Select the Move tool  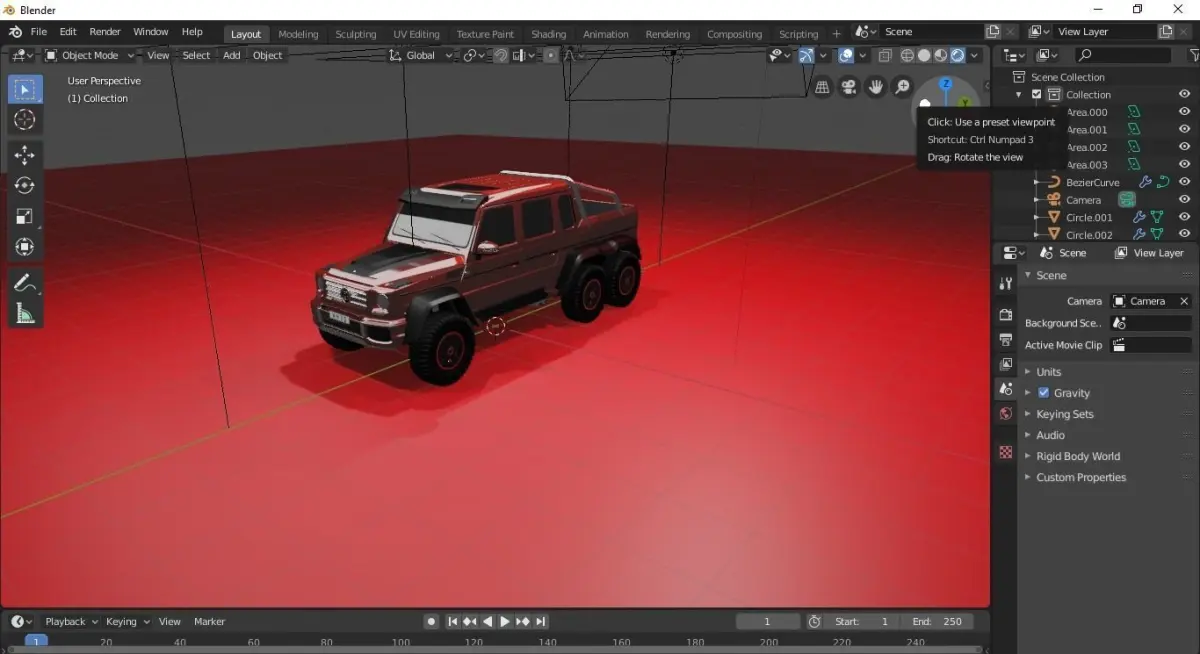tap(25, 155)
